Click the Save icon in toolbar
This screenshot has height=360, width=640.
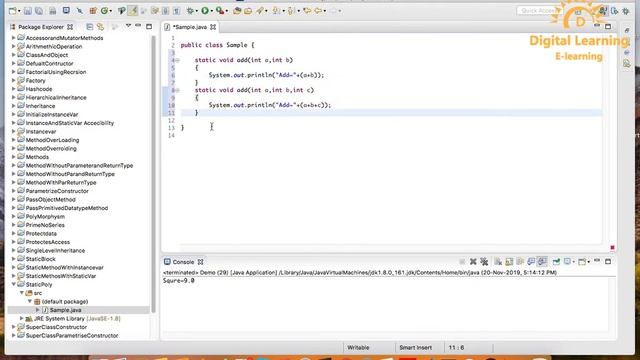pyautogui.click(x=27, y=11)
